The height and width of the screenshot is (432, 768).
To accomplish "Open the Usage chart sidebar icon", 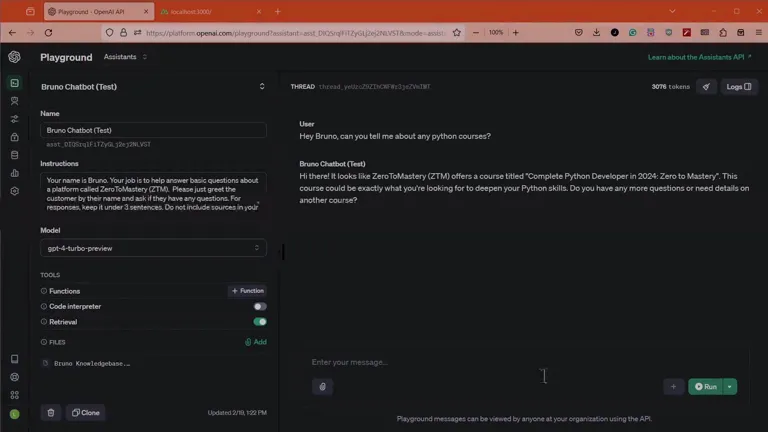I will (15, 173).
